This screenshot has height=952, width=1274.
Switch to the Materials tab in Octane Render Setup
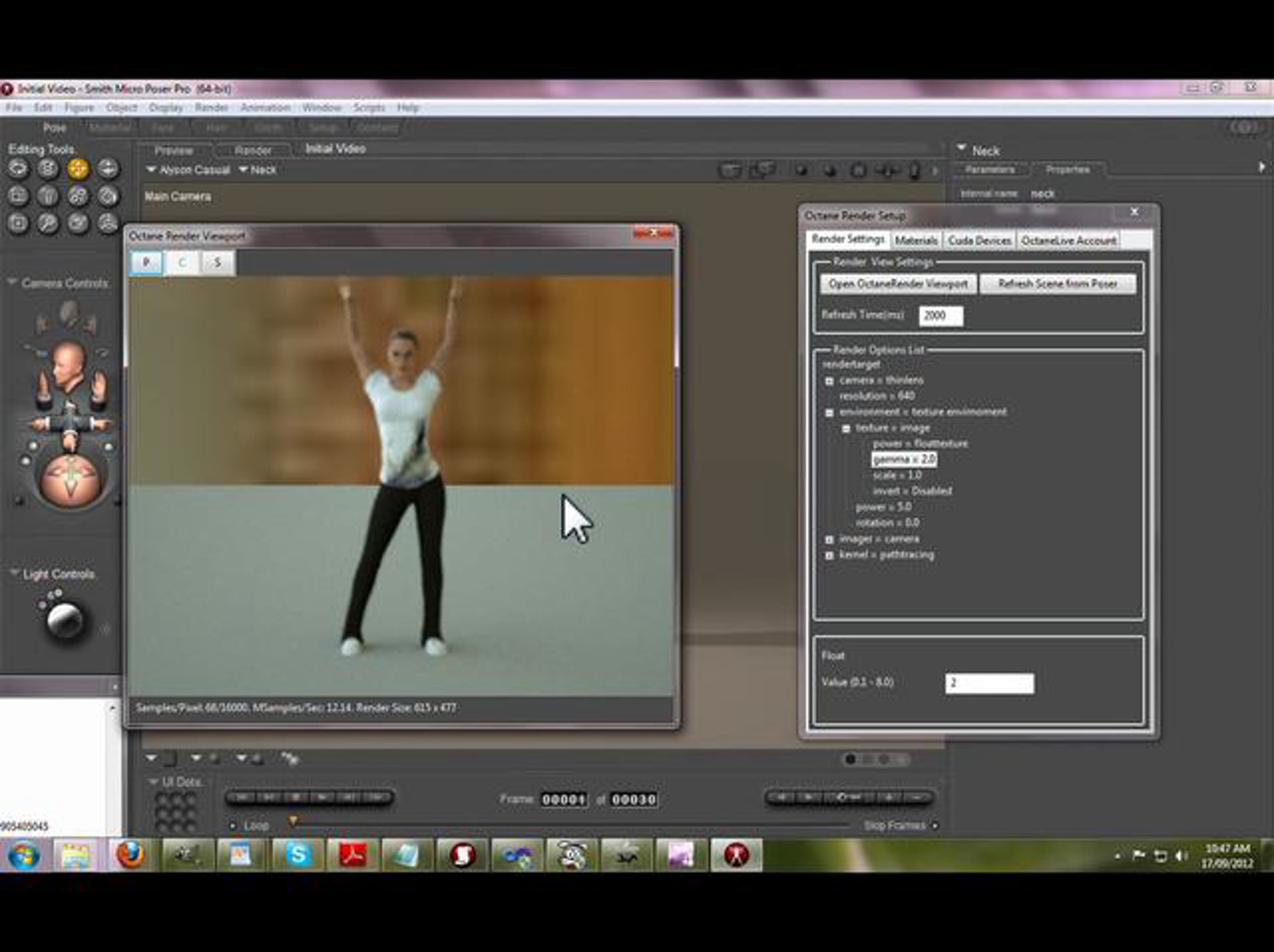tap(916, 240)
